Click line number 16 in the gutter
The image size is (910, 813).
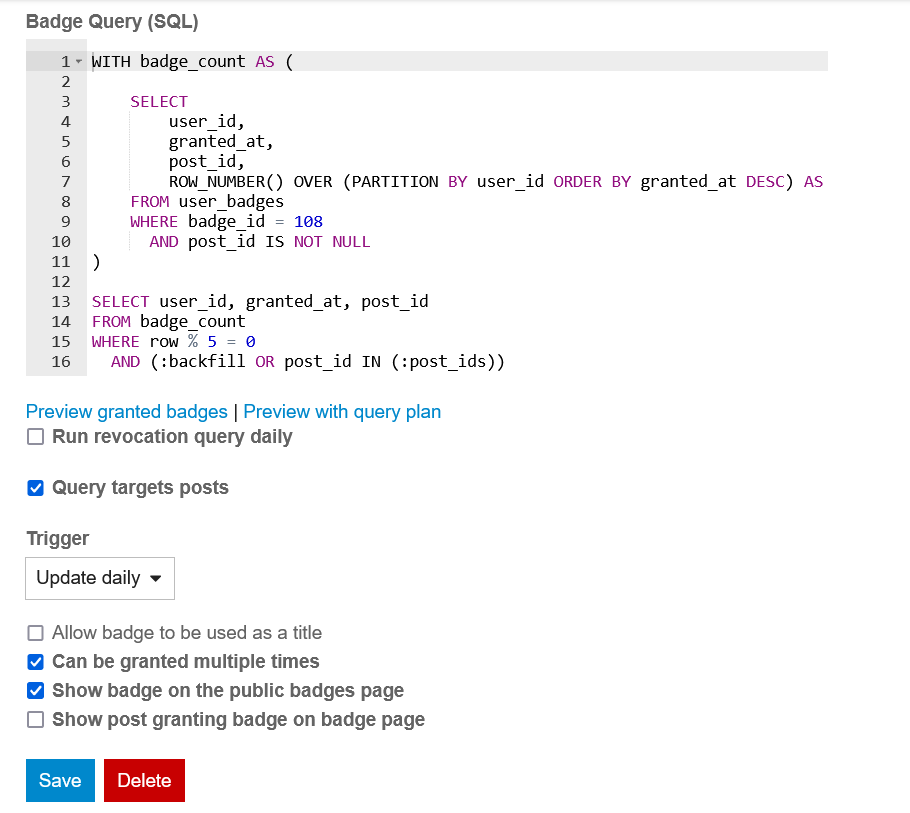pyautogui.click(x=61, y=362)
